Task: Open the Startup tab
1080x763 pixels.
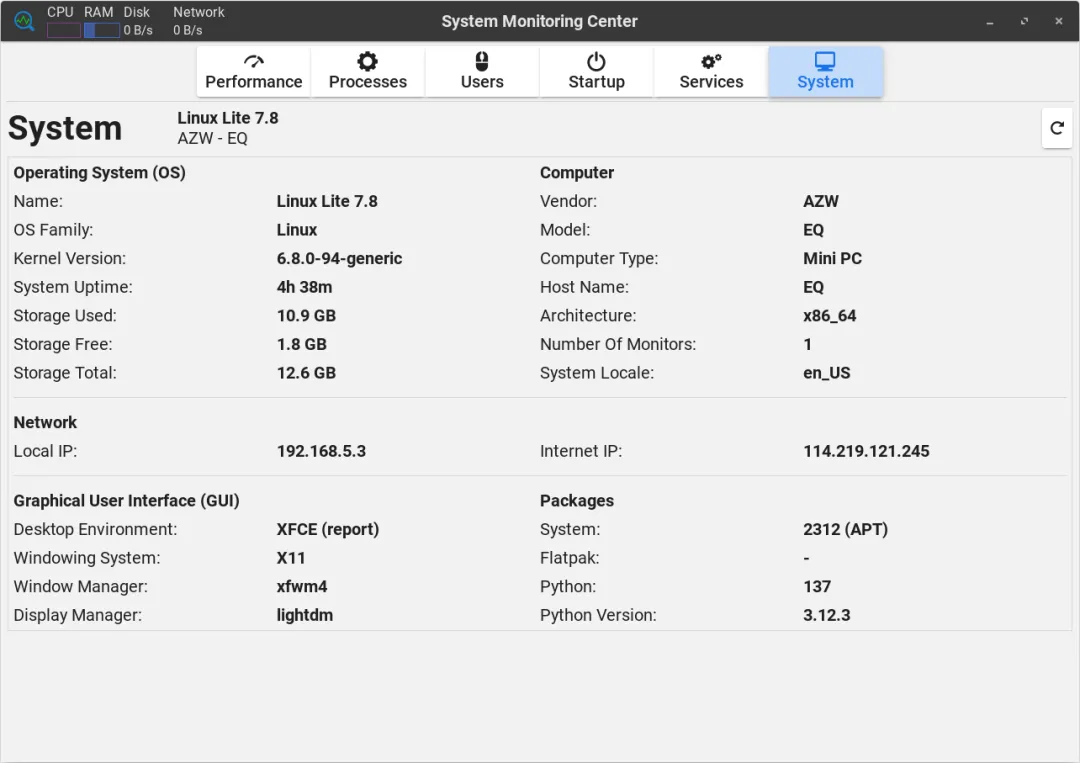Action: (x=596, y=72)
